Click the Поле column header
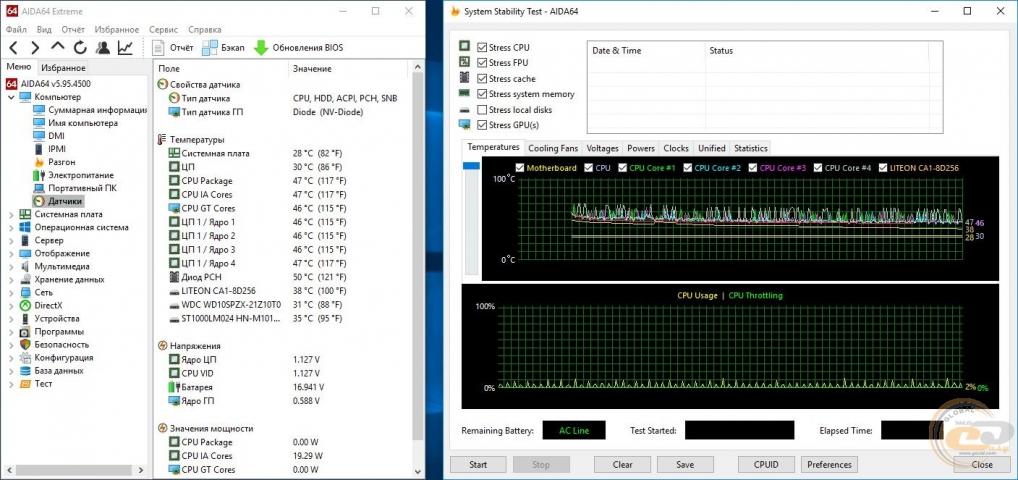 221,68
